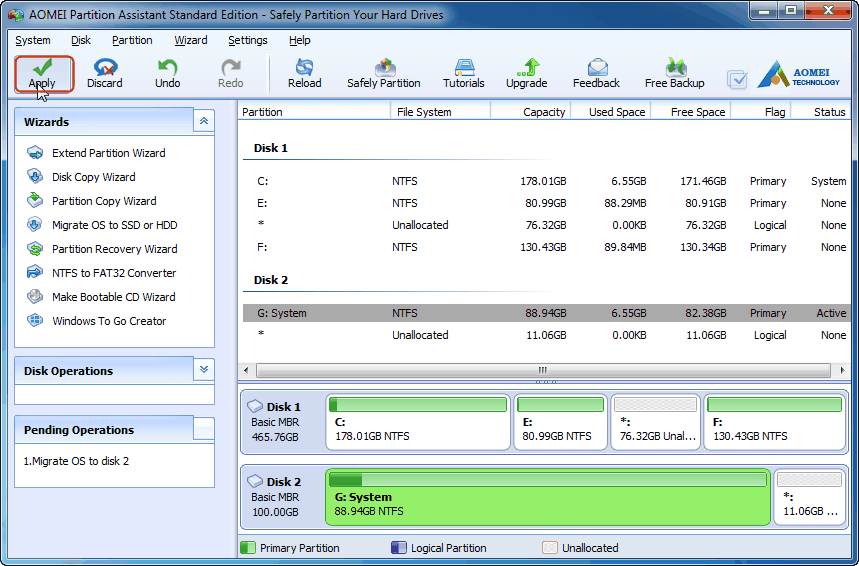Toggle the checkmark icon beside AOMEI logo
The image size is (859, 566).
point(737,79)
